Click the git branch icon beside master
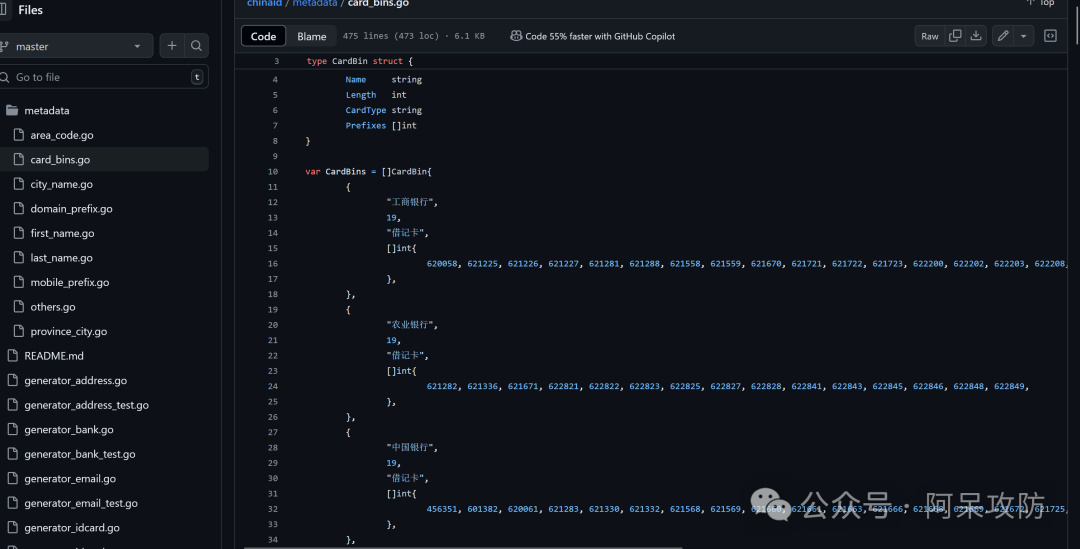Viewport: 1080px width, 549px height. coord(4,46)
